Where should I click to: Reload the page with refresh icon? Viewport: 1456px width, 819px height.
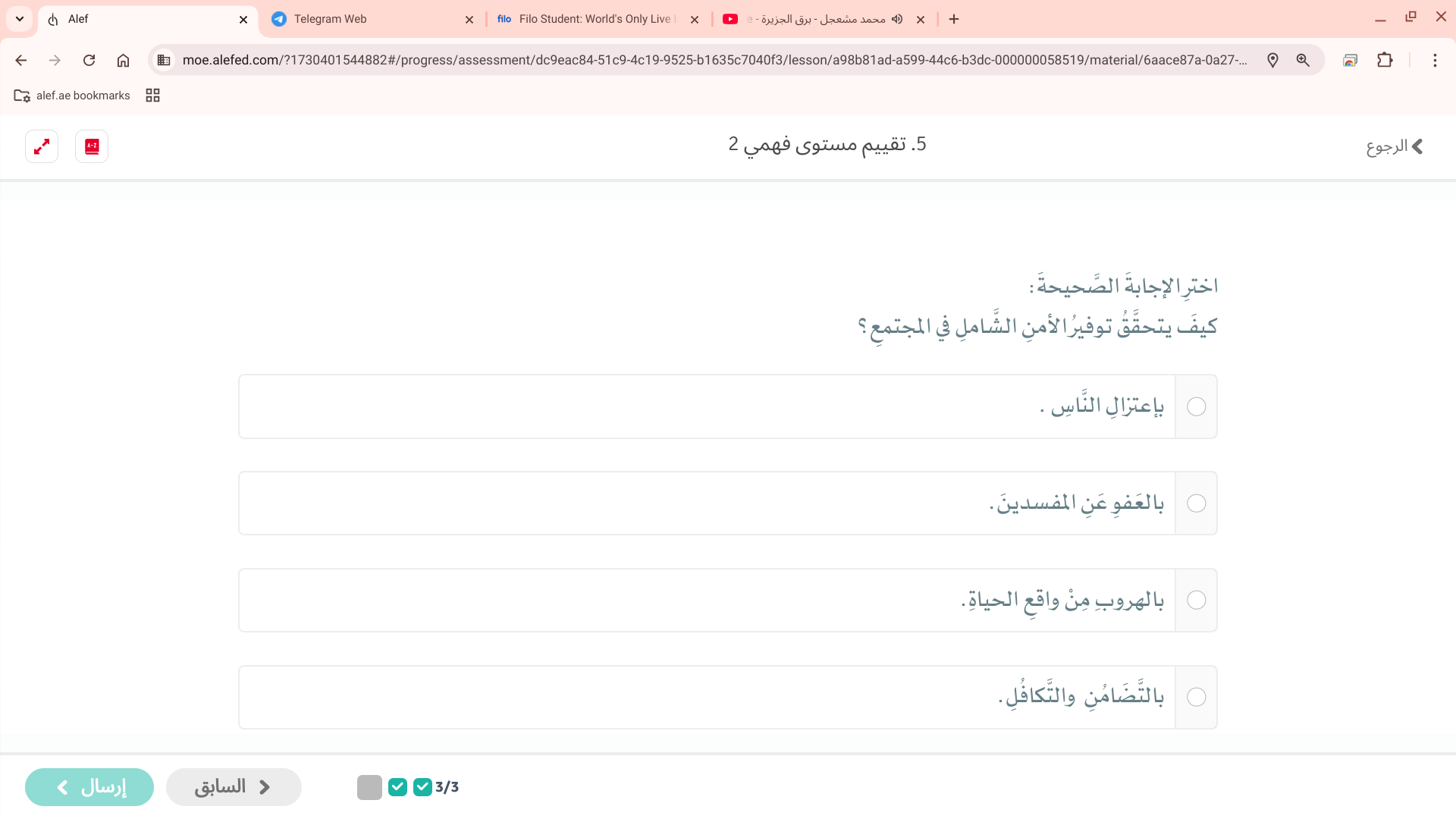(89, 60)
